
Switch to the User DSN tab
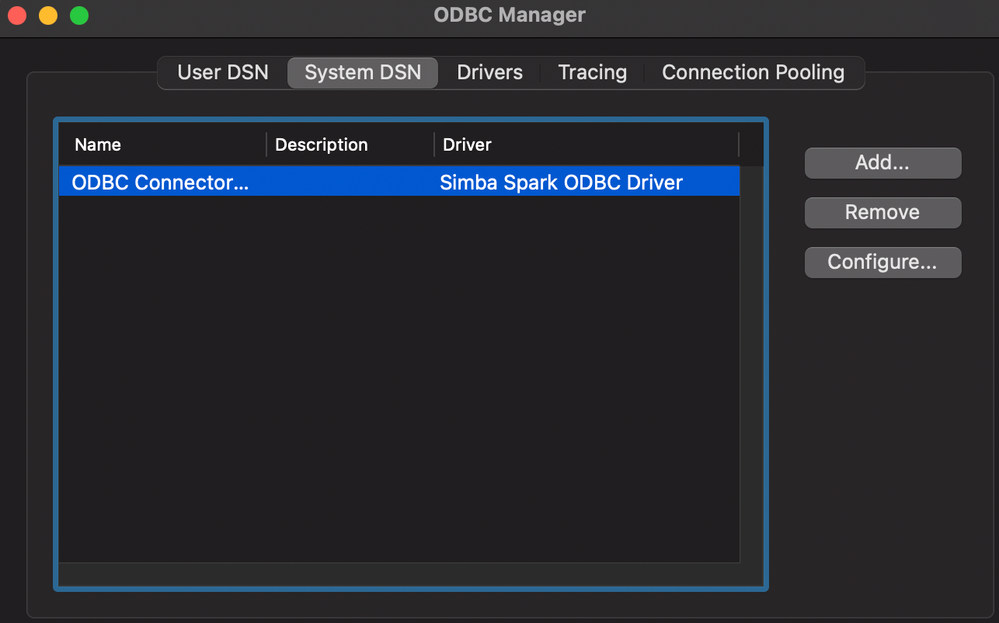[222, 73]
